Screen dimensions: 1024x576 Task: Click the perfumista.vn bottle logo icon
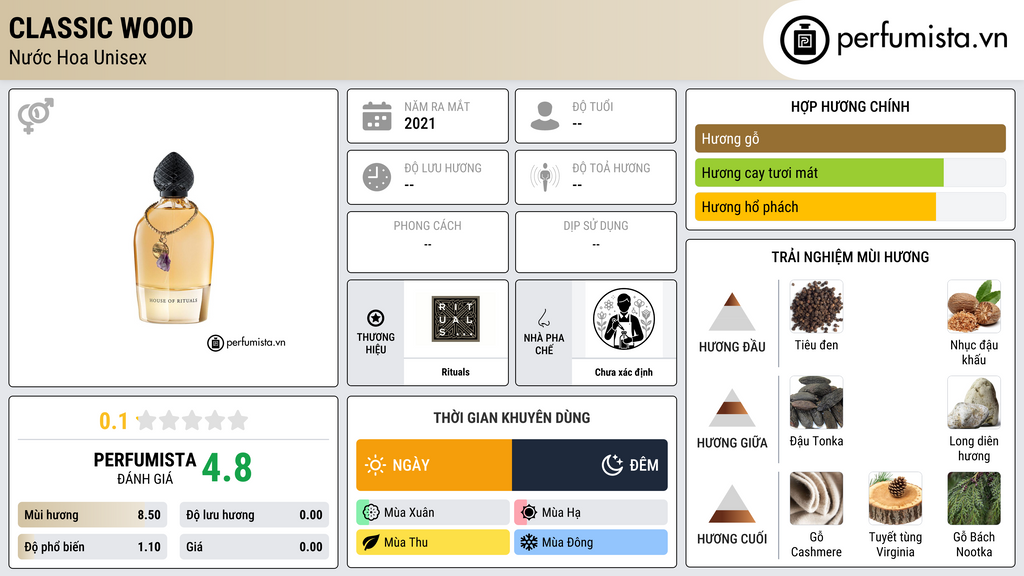pyautogui.click(x=805, y=40)
